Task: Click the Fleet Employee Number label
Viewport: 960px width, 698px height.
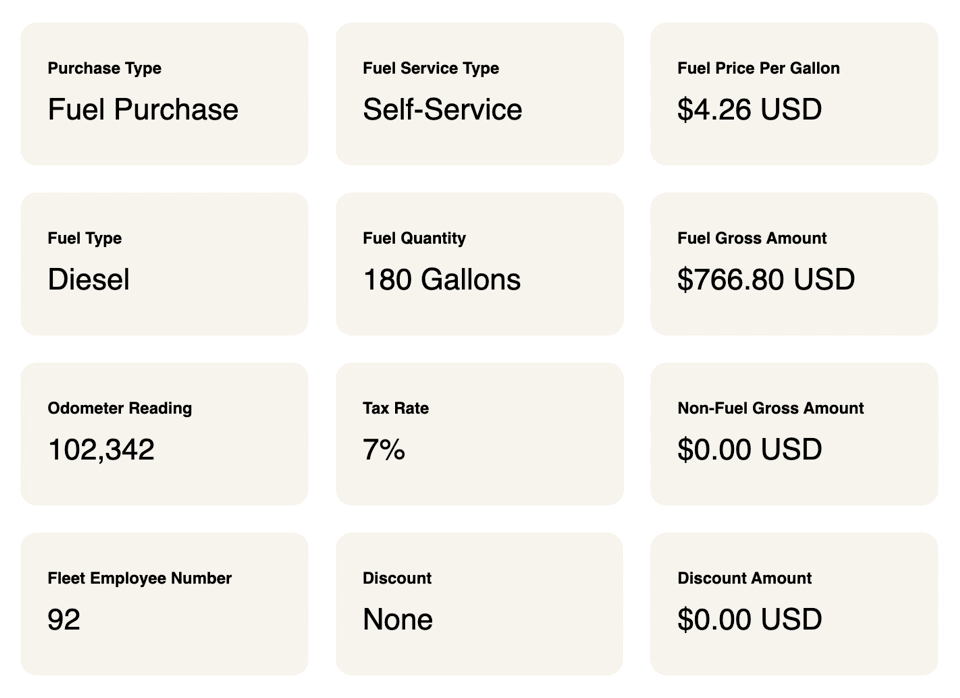Action: tap(139, 578)
